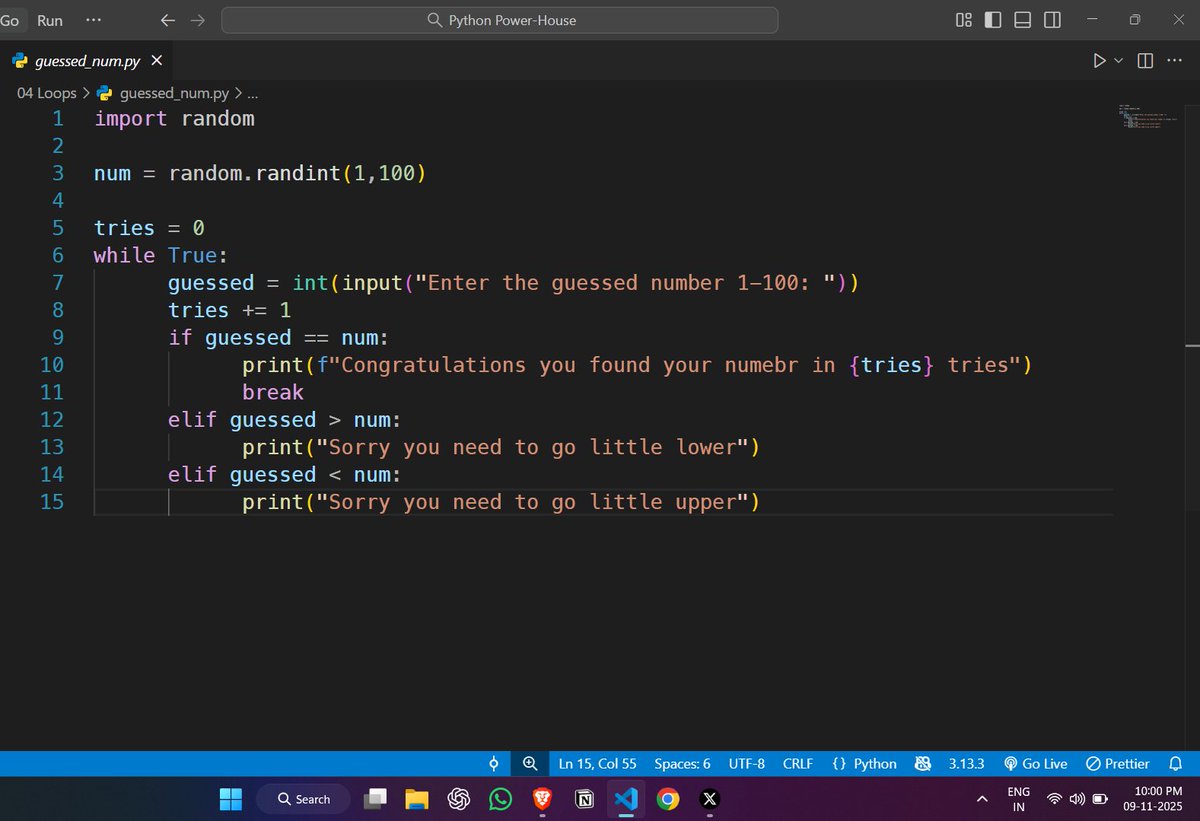
Task: Click 'import random' on line 1
Action: point(174,118)
